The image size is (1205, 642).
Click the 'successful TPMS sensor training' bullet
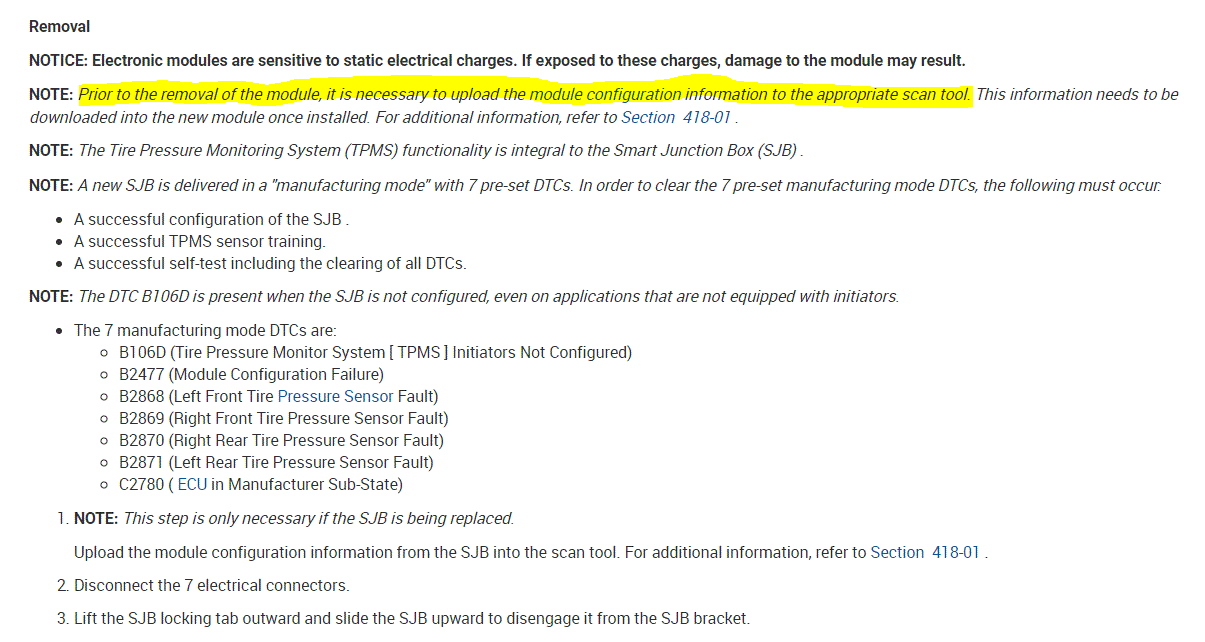click(199, 241)
